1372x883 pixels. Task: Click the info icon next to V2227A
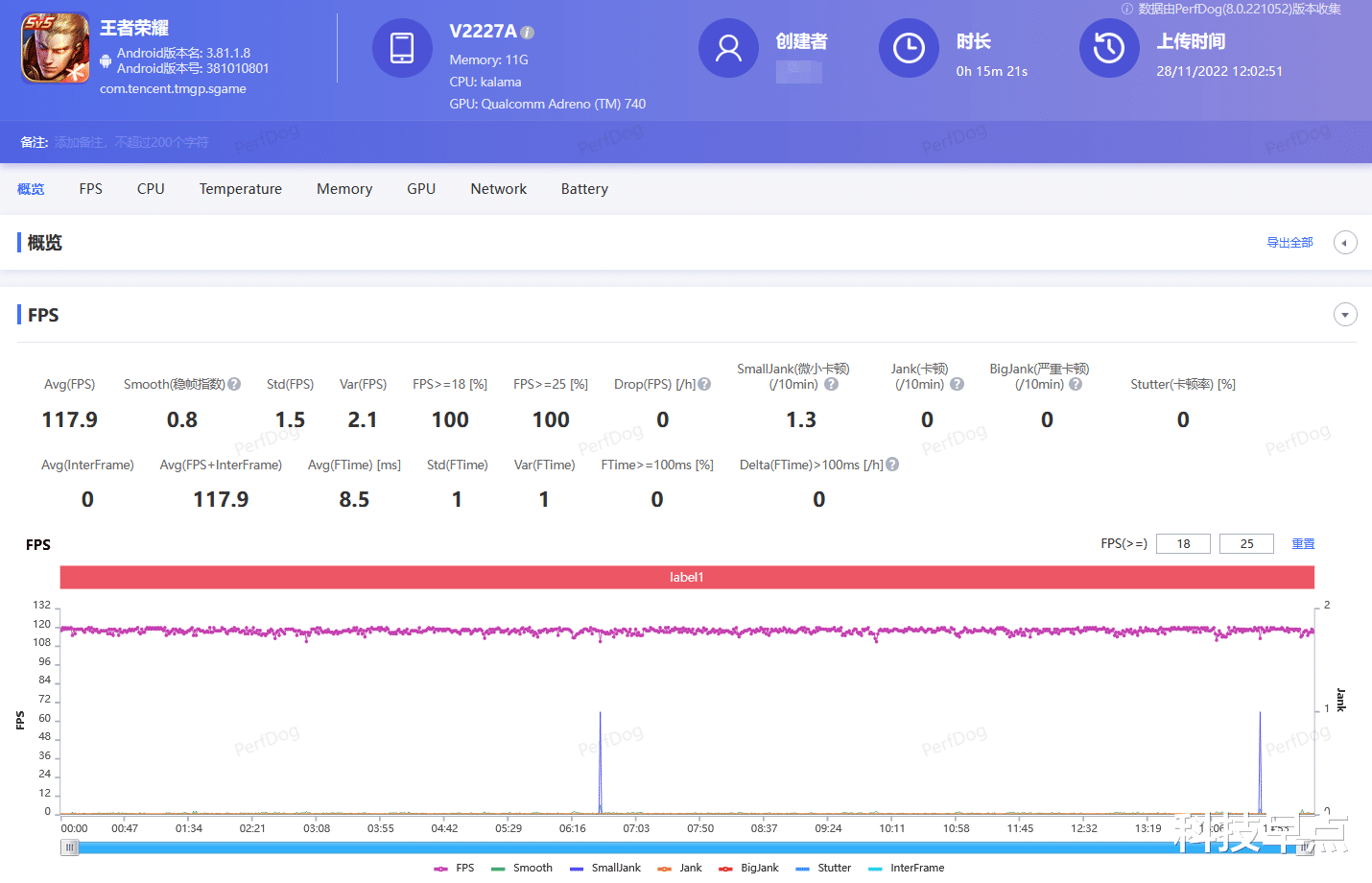528,33
